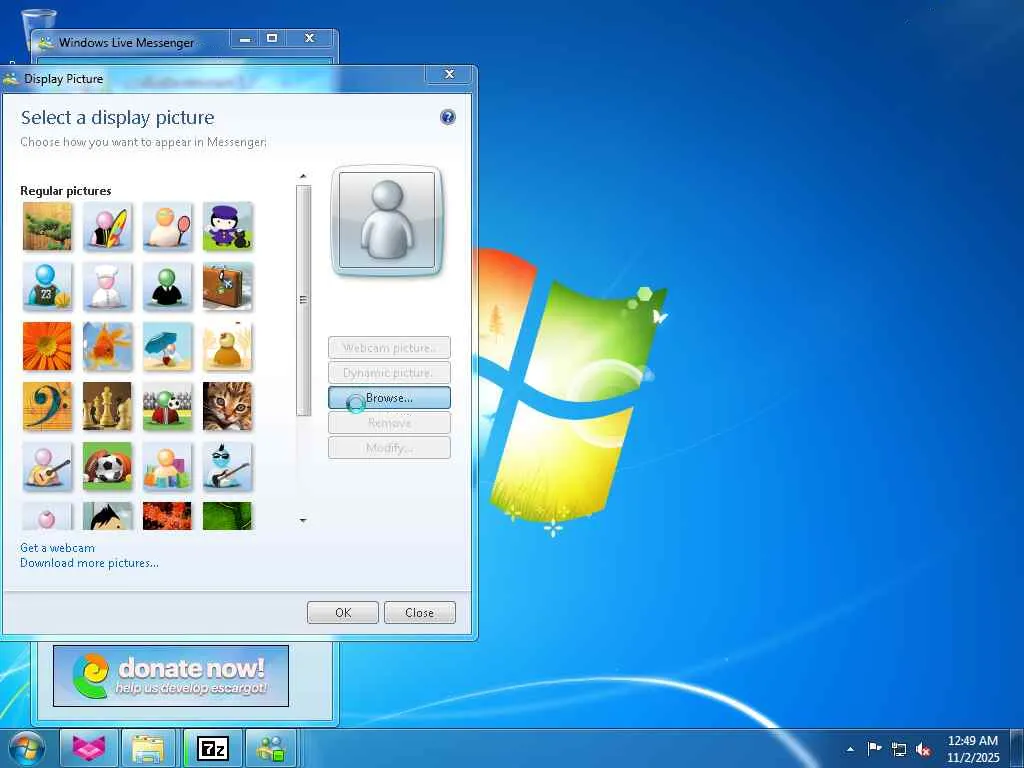The image size is (1024, 768).
Task: Click the scroll down arrow of picture list
Action: click(303, 520)
